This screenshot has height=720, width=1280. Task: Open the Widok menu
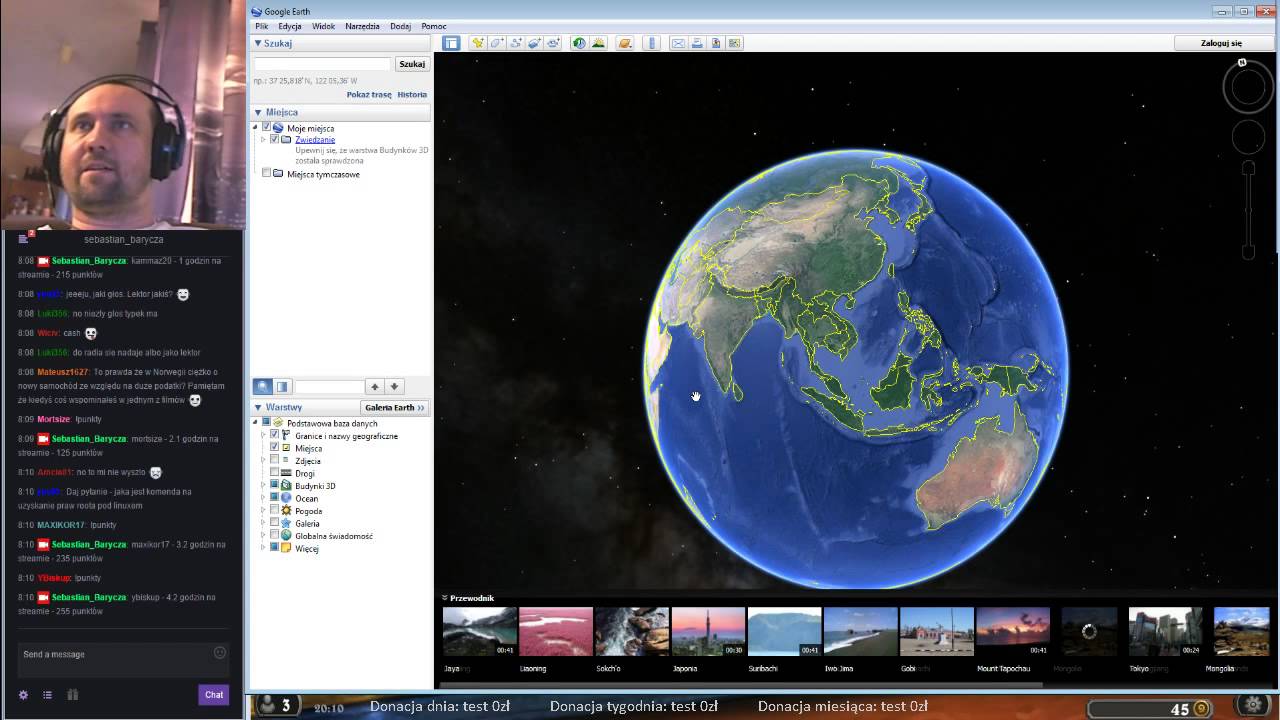pos(323,26)
